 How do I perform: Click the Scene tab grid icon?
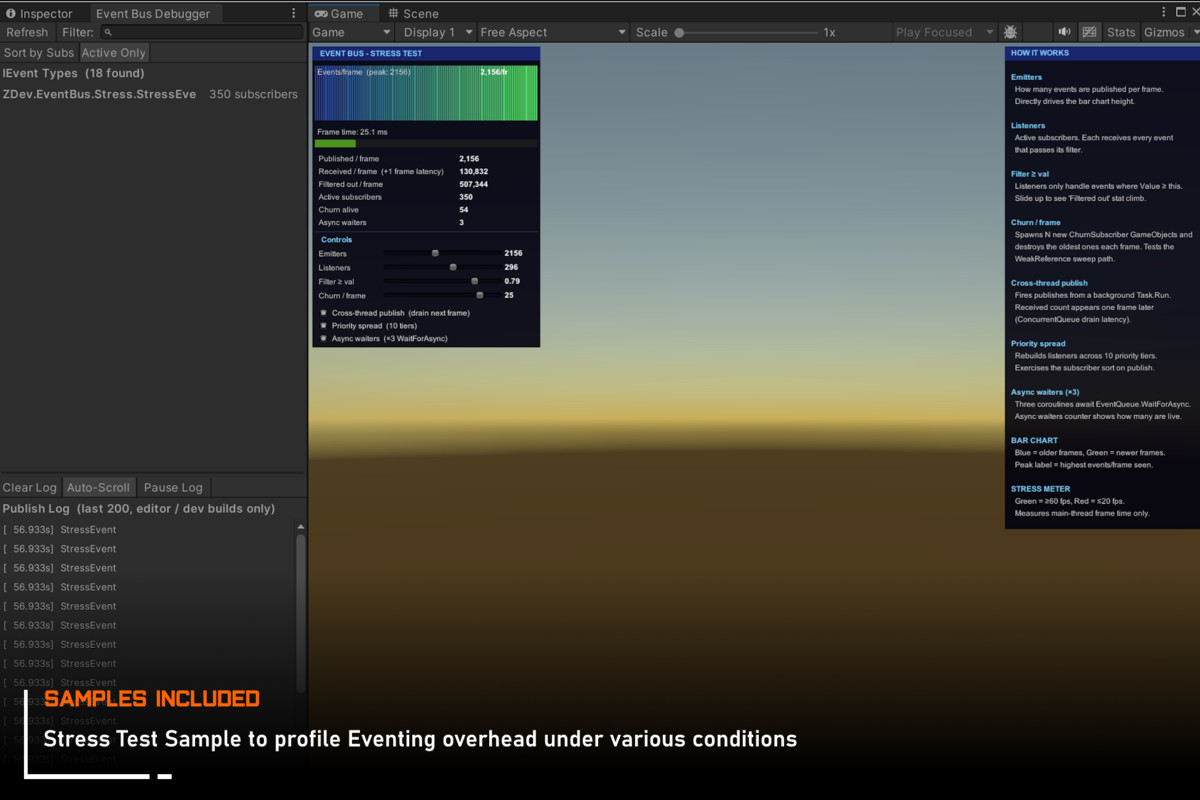point(394,14)
